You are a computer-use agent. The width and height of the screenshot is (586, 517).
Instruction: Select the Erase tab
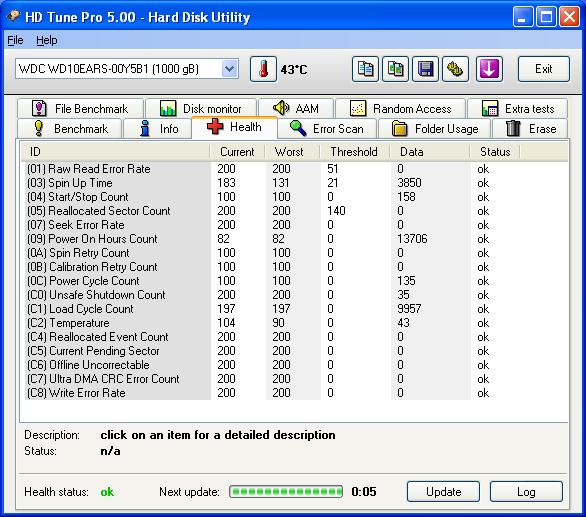pyautogui.click(x=530, y=129)
